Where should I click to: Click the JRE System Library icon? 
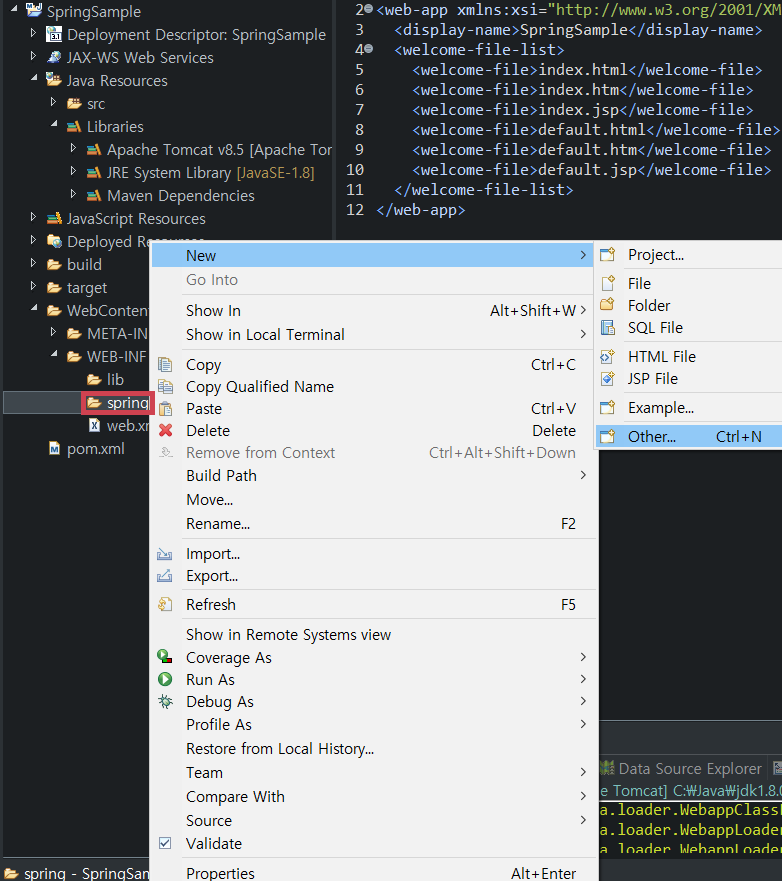tap(94, 173)
